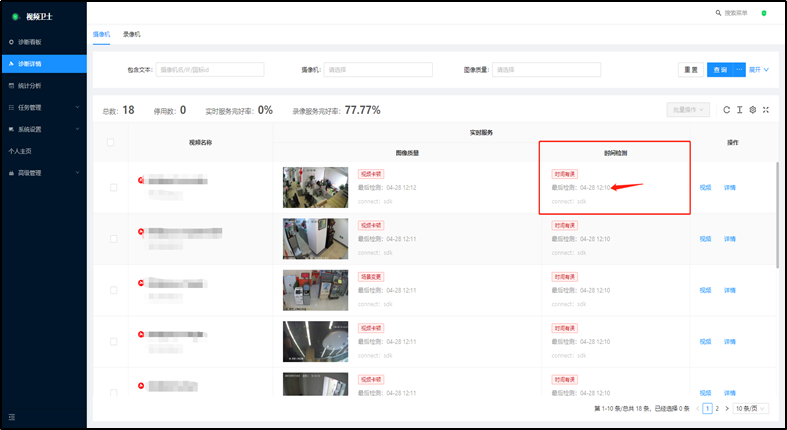Click first row's 视频卡顿 tag
Viewport: 787px width, 430px height.
(371, 174)
